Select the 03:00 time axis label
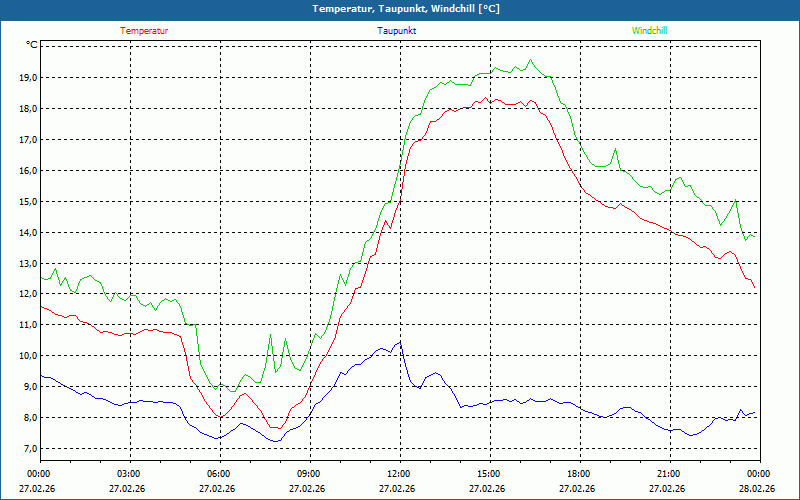The image size is (800, 500). (129, 474)
